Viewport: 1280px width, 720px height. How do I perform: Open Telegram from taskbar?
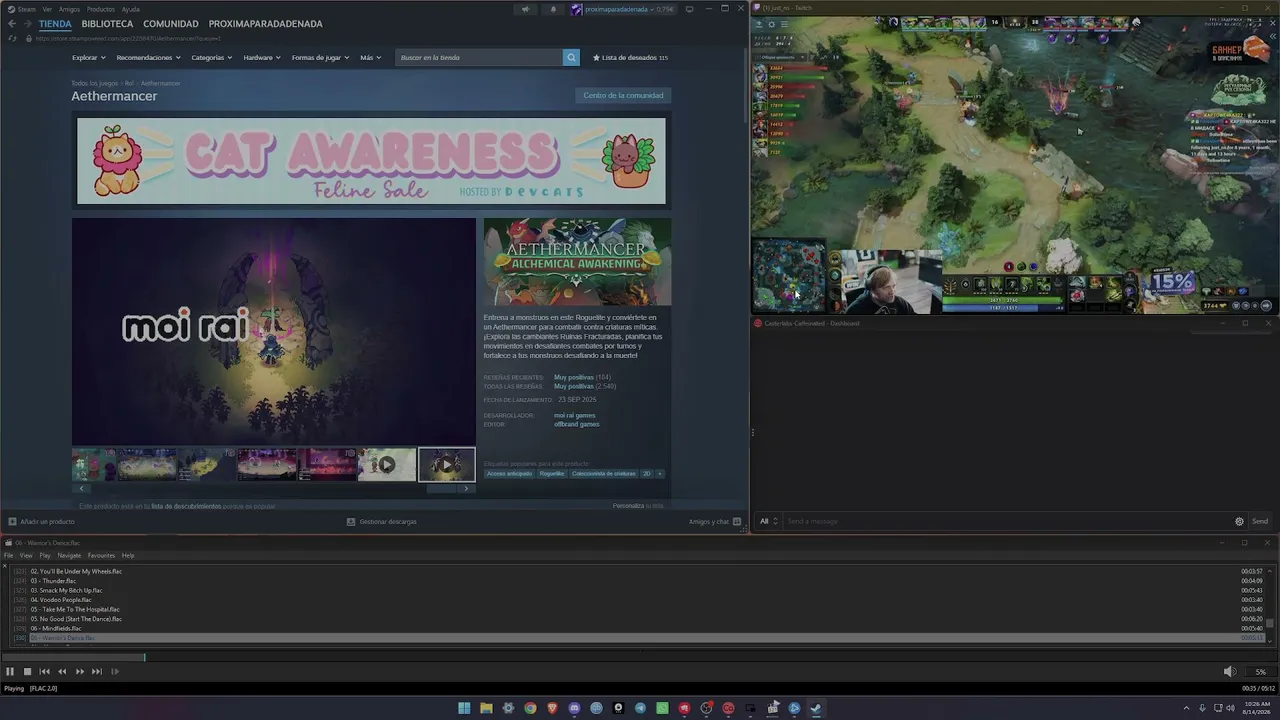point(640,708)
